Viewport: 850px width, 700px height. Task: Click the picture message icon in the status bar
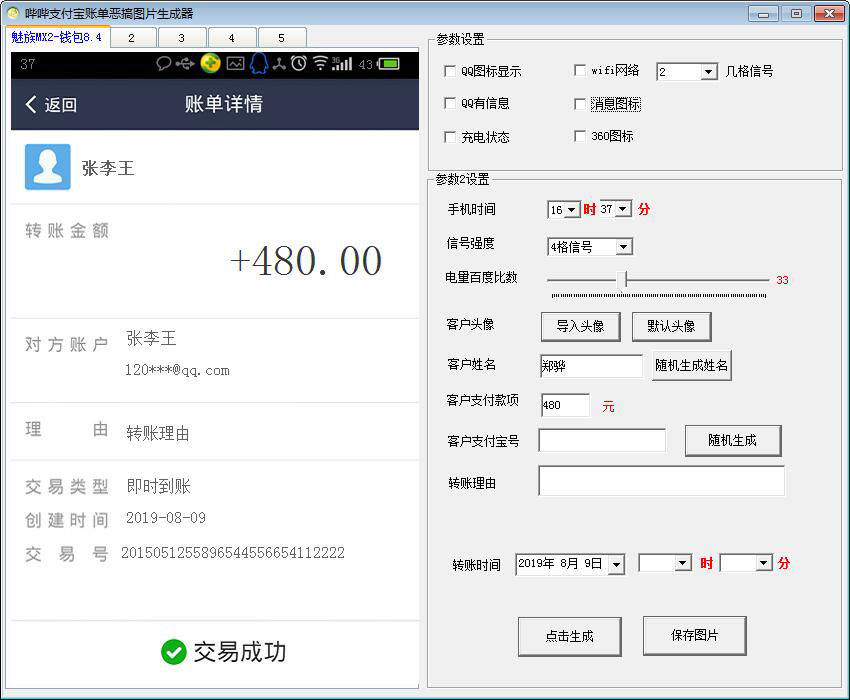235,64
